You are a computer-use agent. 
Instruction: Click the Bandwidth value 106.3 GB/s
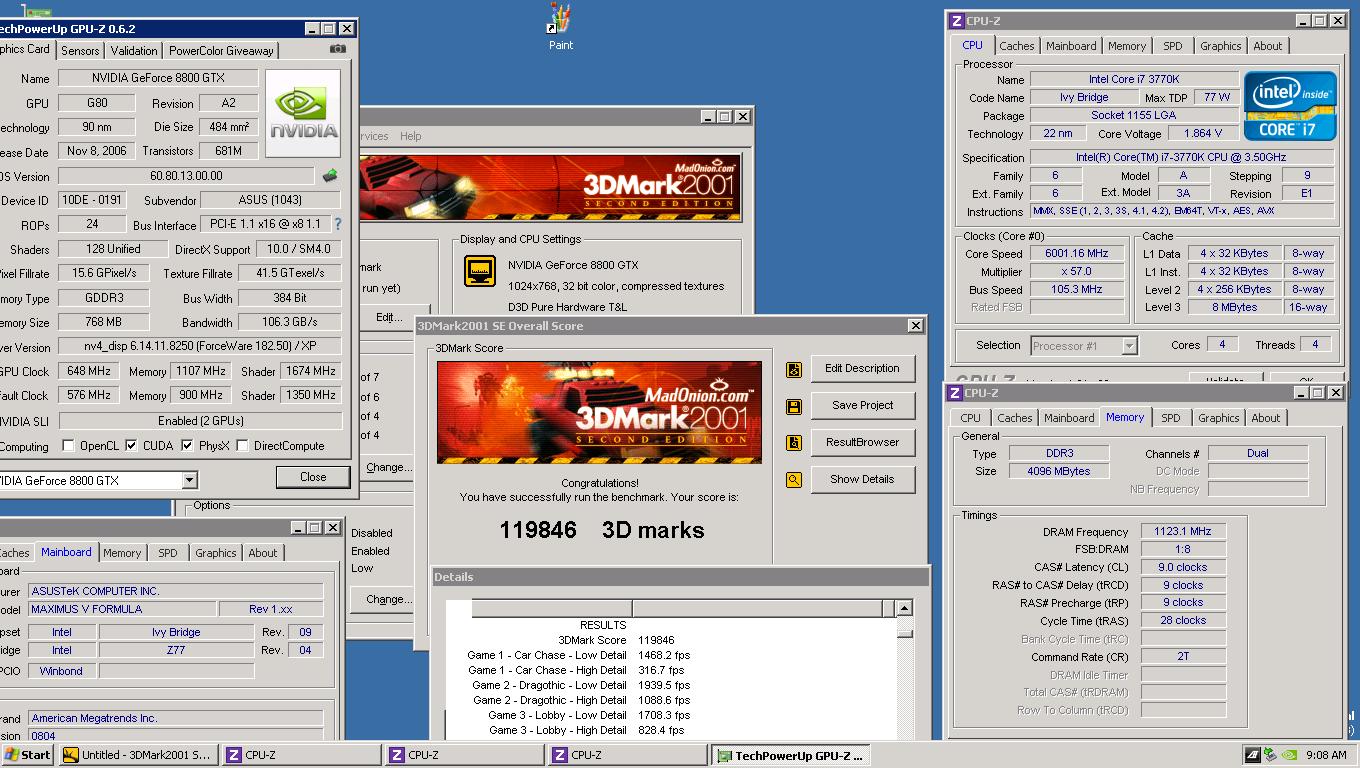point(291,323)
